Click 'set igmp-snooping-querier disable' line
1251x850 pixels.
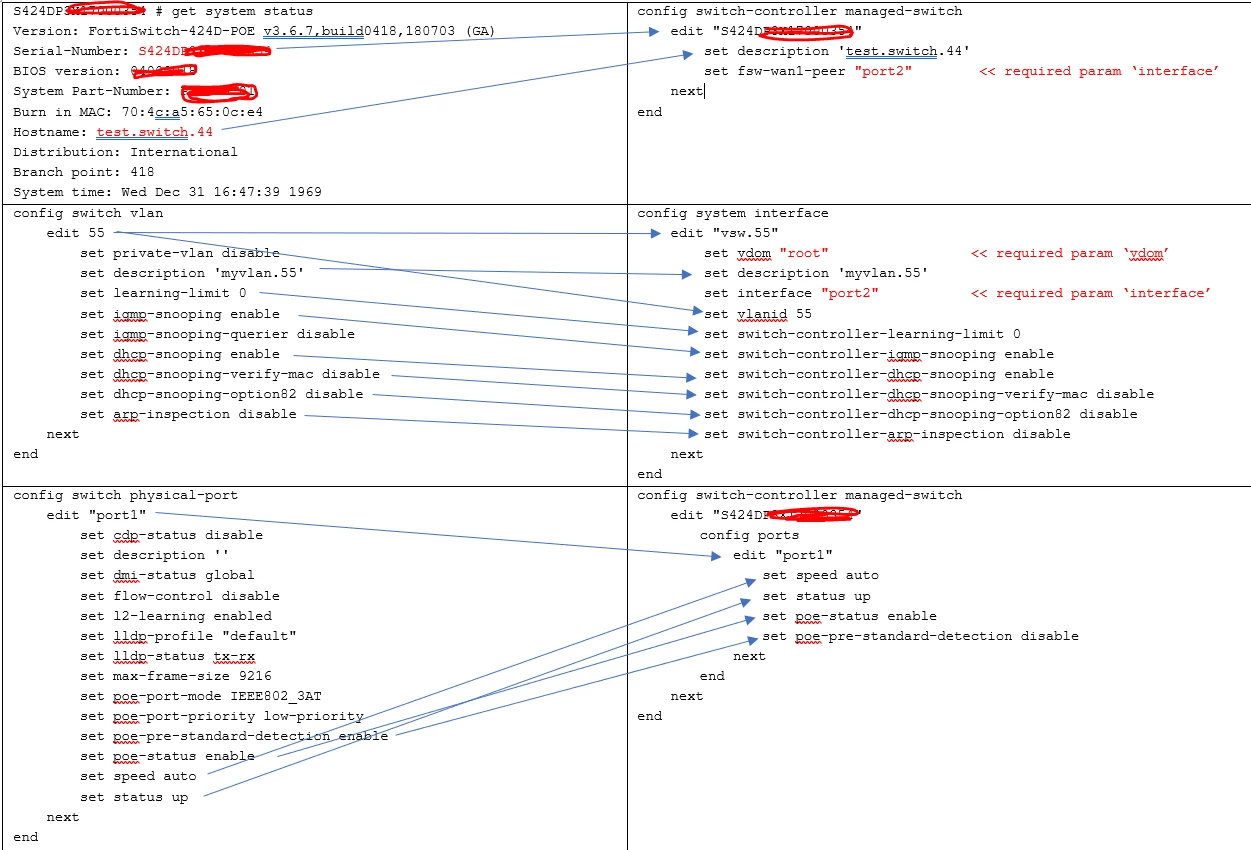point(218,334)
